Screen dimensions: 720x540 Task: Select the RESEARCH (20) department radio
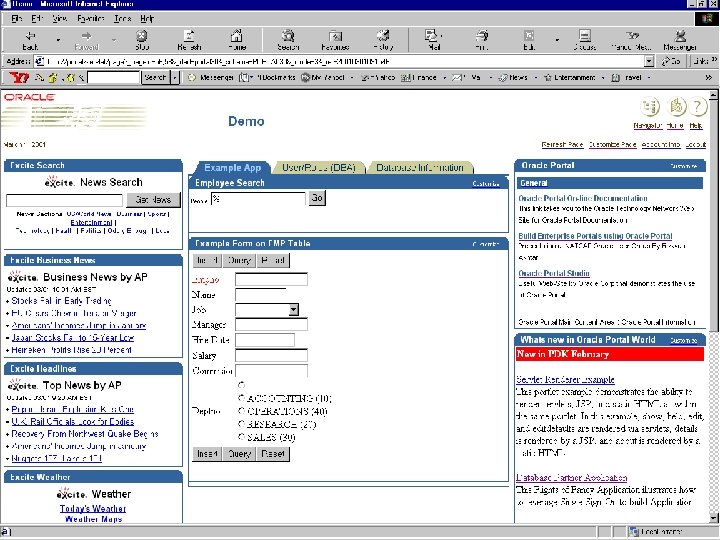242,424
